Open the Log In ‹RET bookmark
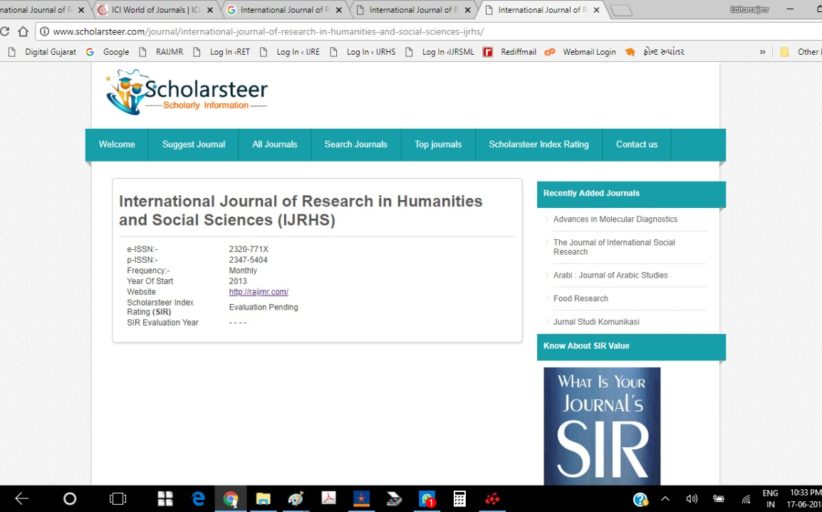This screenshot has height=512, width=822. click(x=222, y=52)
